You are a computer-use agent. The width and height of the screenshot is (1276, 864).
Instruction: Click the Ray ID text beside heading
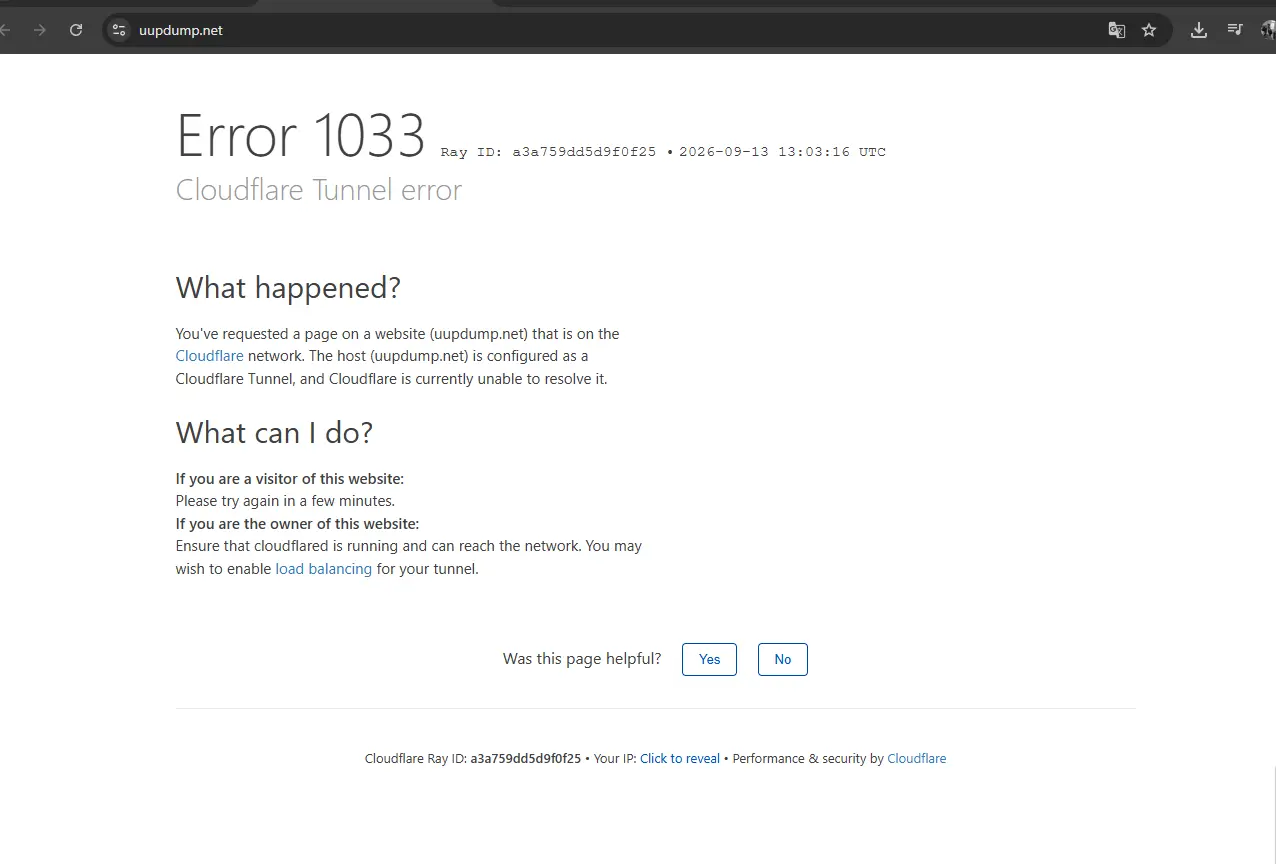[548, 152]
